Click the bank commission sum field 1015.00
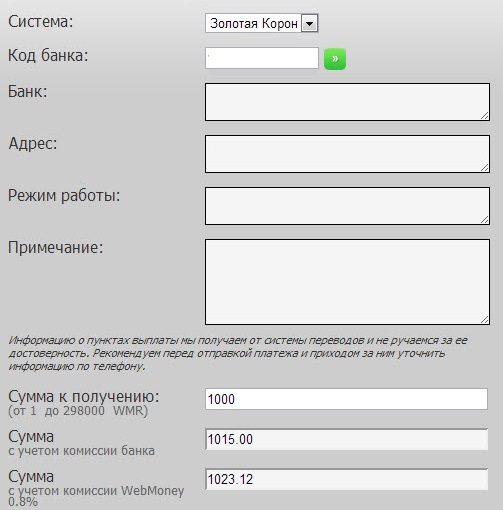 pos(347,439)
